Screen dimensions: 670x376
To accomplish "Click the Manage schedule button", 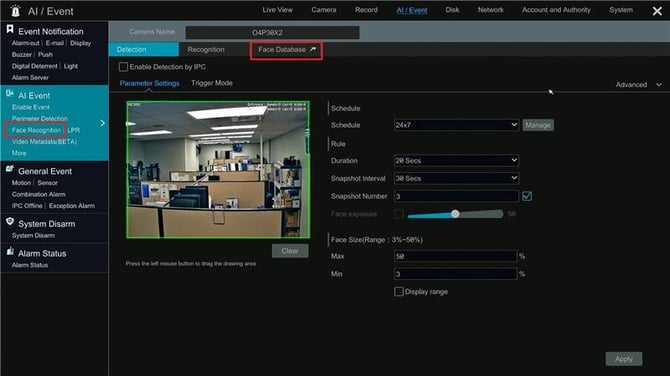I will click(538, 125).
